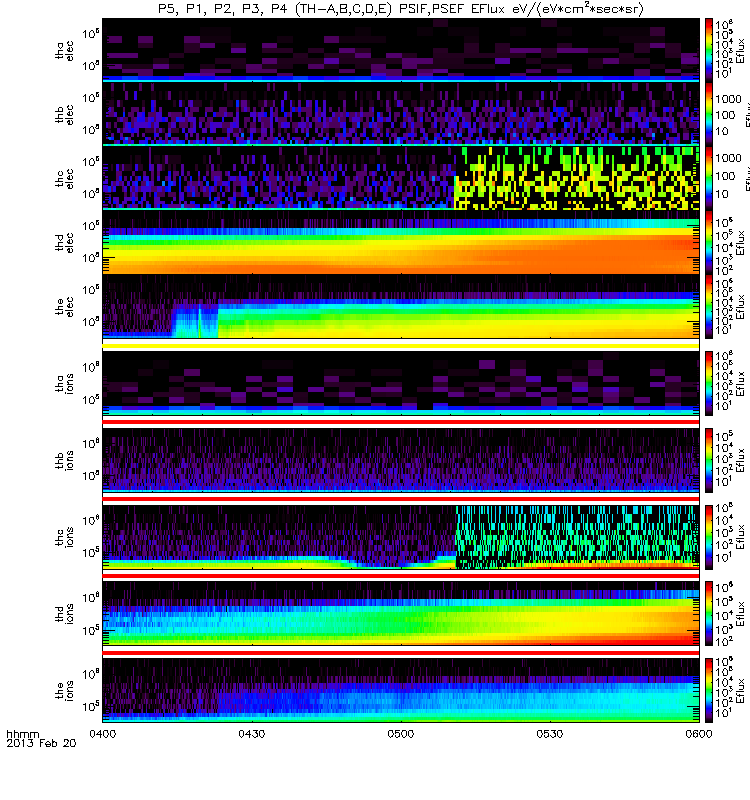Click the plot title text at top

(x=401, y=9)
